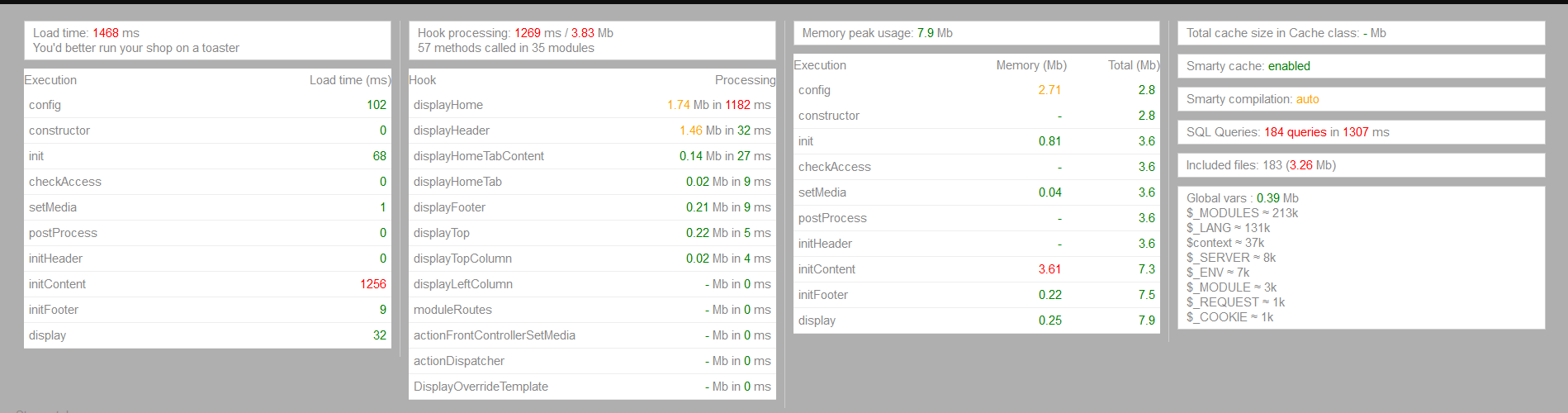Click the displayHomeTabContent hook row

[x=592, y=156]
